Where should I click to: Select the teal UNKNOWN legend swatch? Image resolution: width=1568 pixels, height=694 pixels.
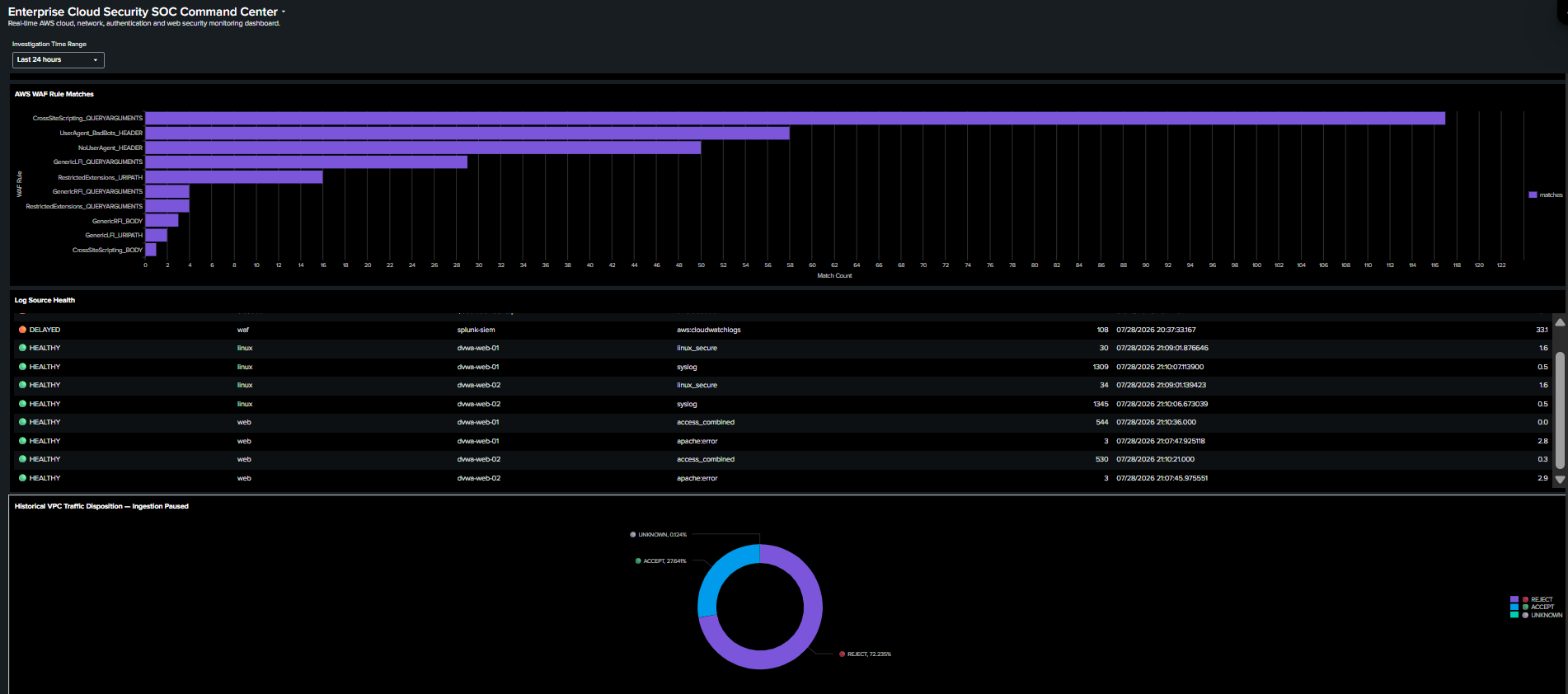pos(1514,615)
